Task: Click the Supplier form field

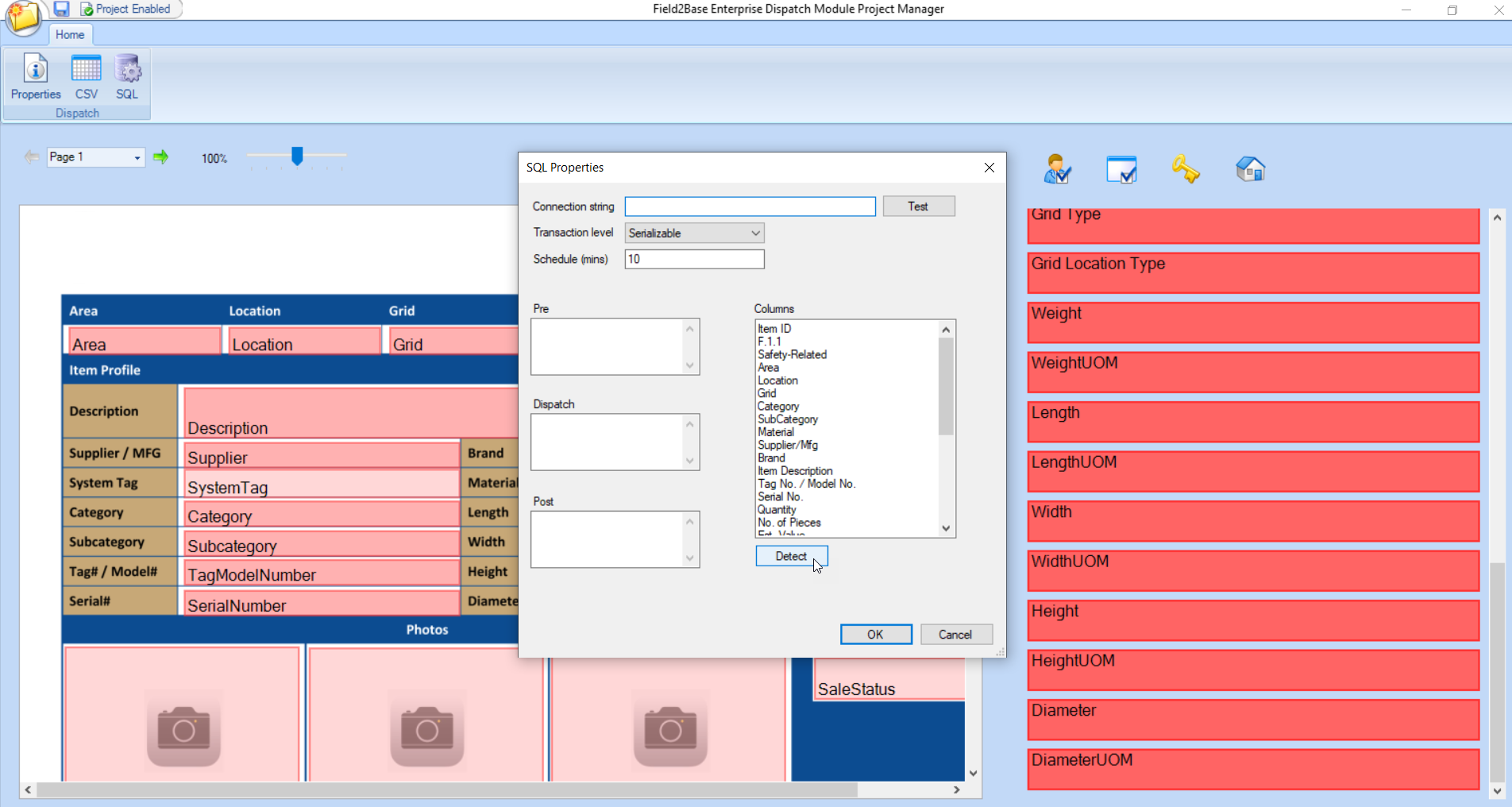Action: pos(322,454)
